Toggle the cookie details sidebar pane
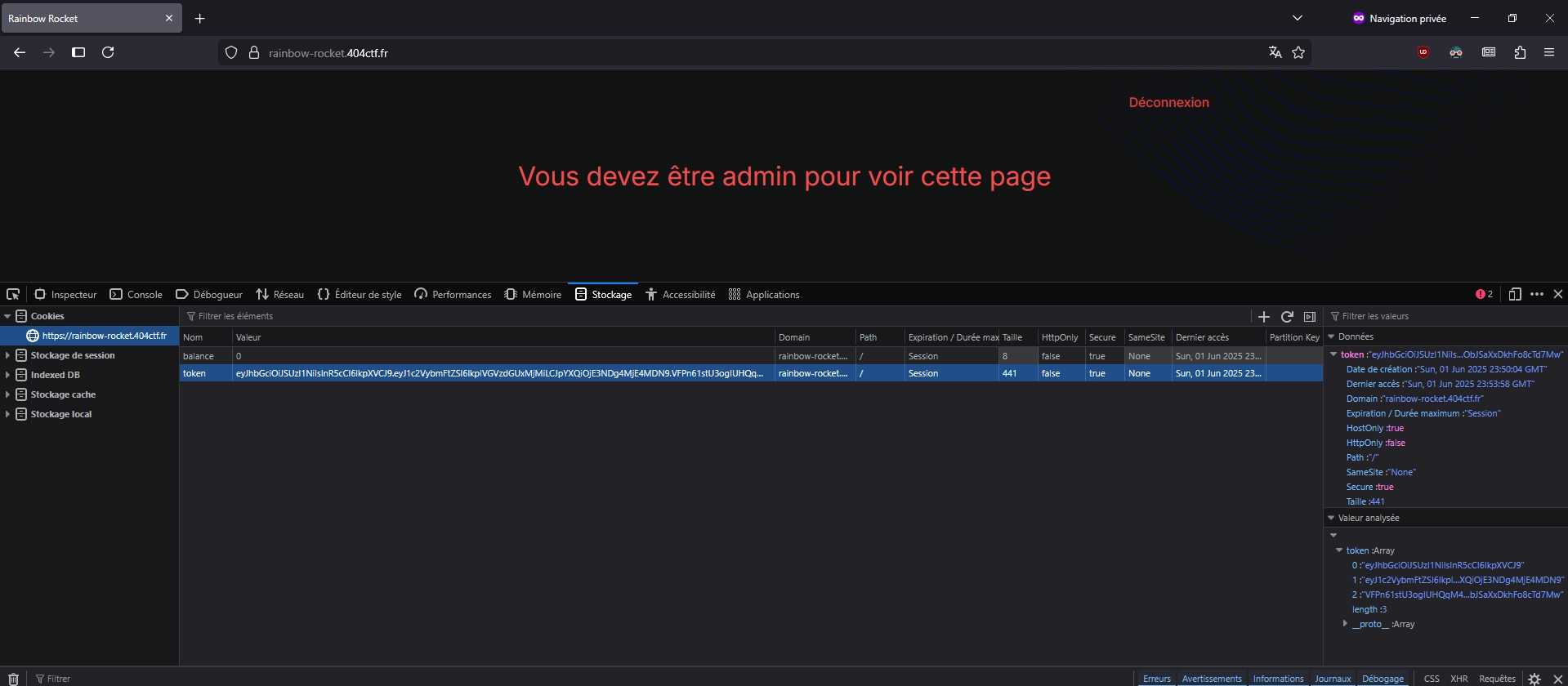Viewport: 1568px width, 686px height. 1310,316
